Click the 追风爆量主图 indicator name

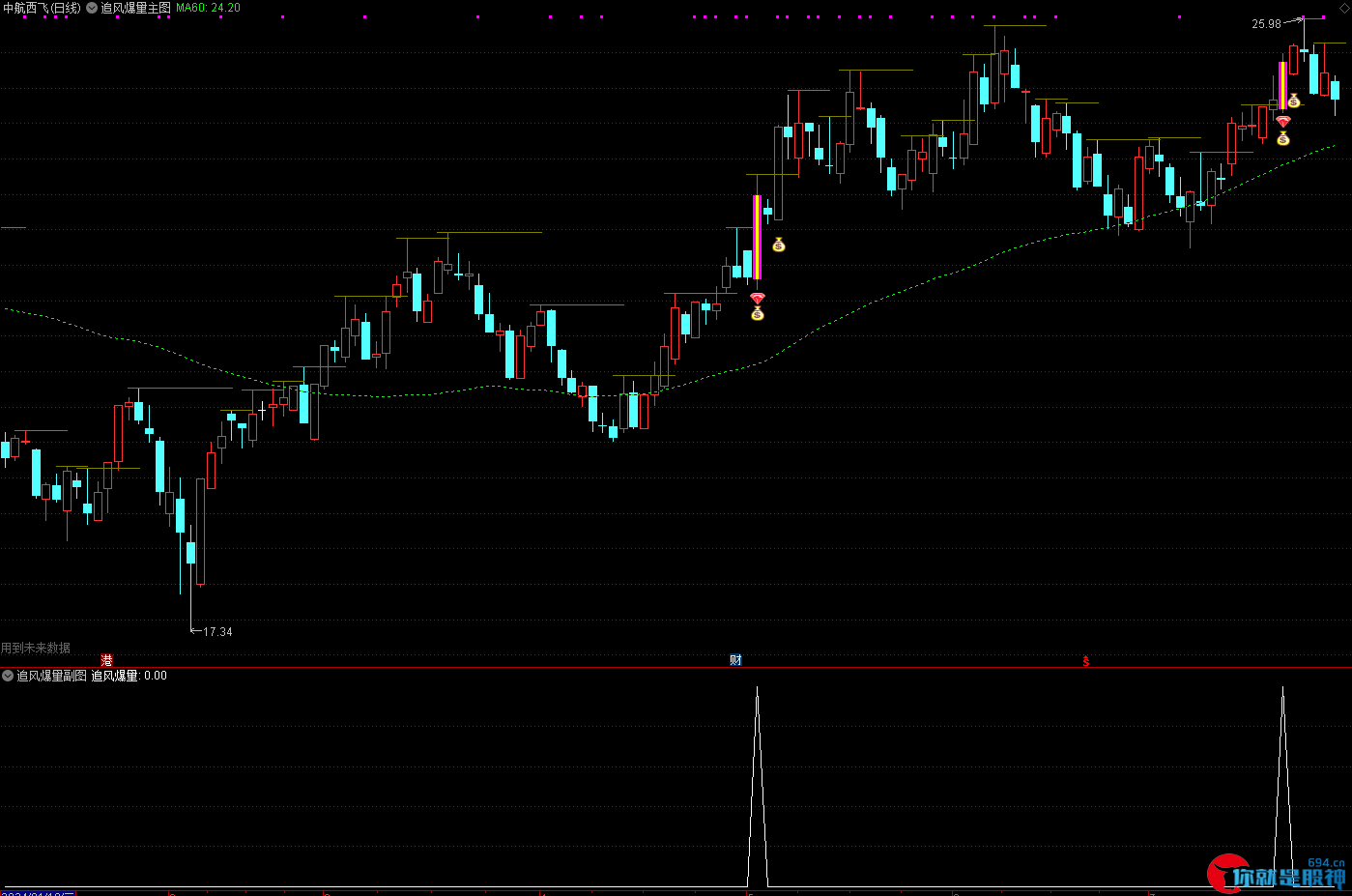(x=135, y=8)
